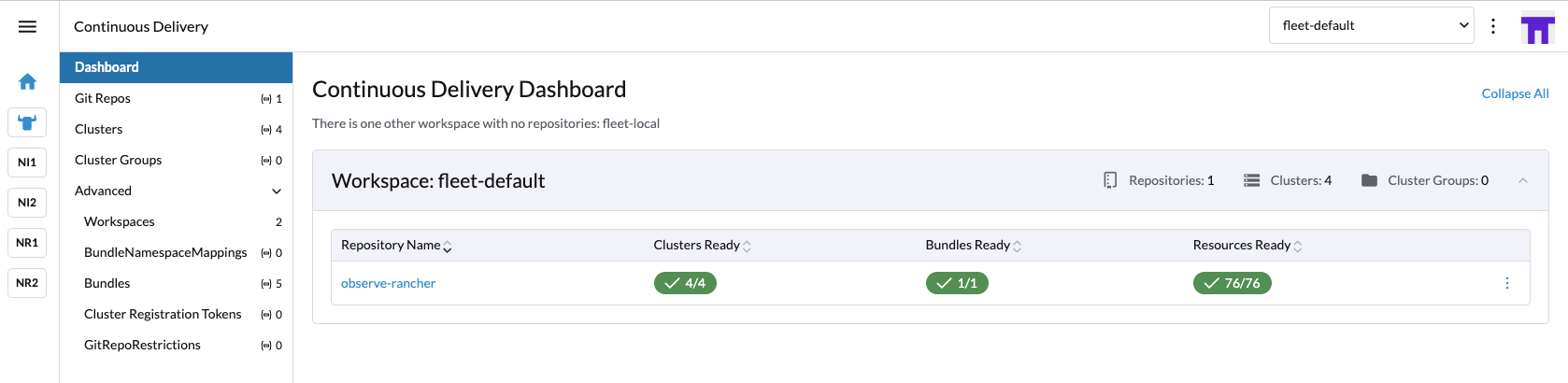Switch to the NI1 cluster badge
1568x383 pixels.
(x=27, y=162)
